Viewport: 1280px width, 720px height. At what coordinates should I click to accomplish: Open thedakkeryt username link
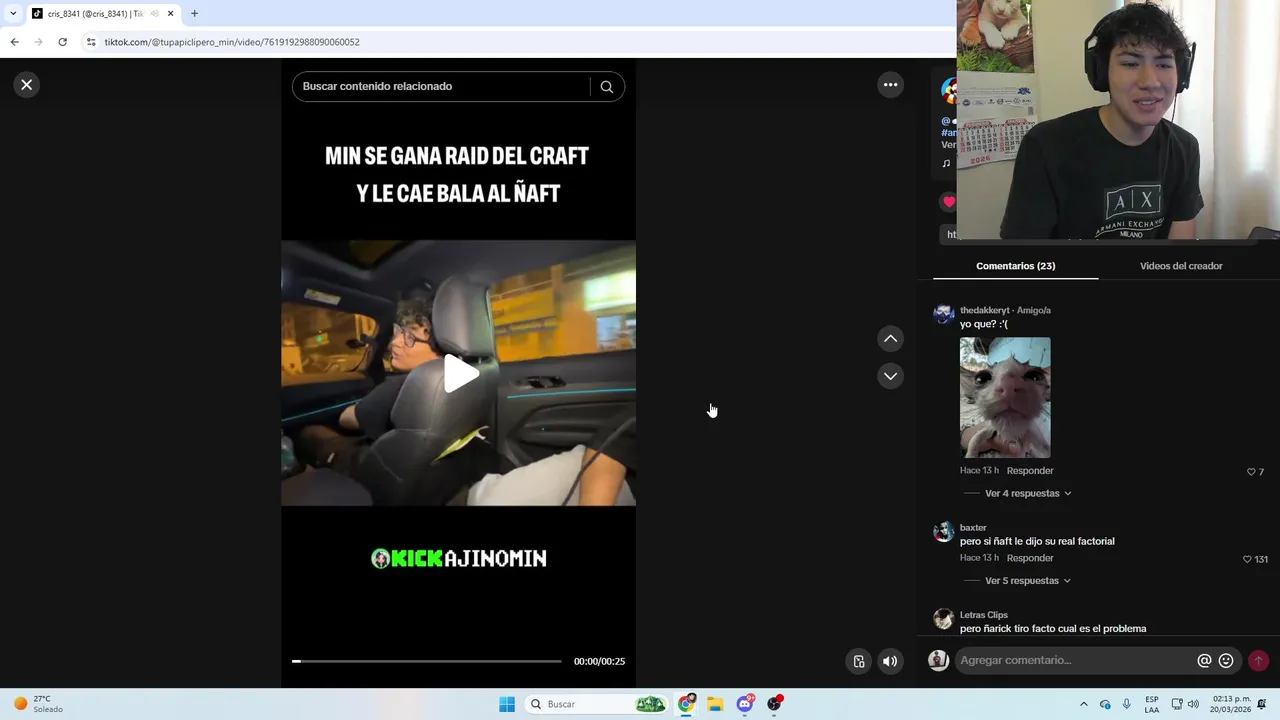pyautogui.click(x=985, y=310)
